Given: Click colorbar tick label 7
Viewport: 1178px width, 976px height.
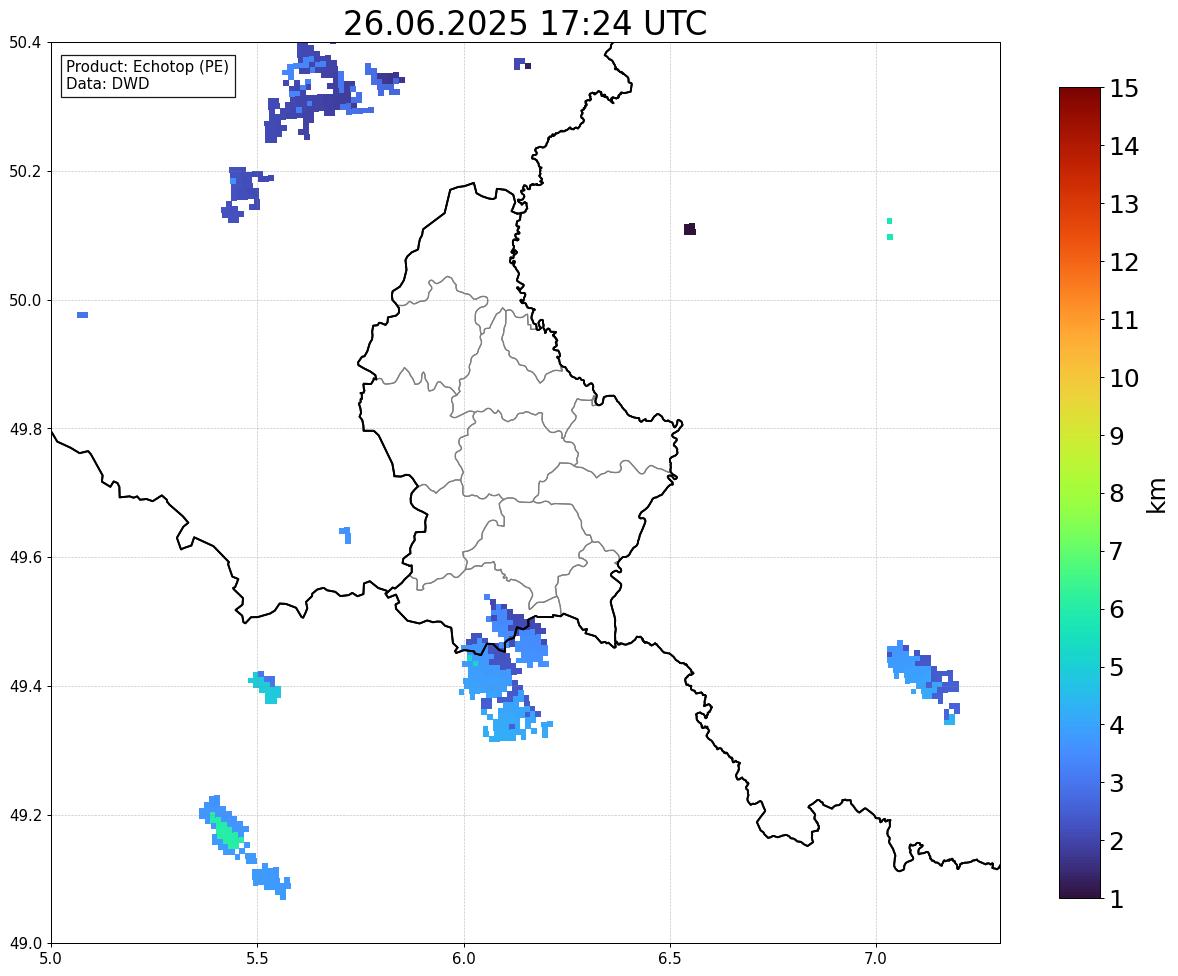Looking at the screenshot, I should (1117, 551).
